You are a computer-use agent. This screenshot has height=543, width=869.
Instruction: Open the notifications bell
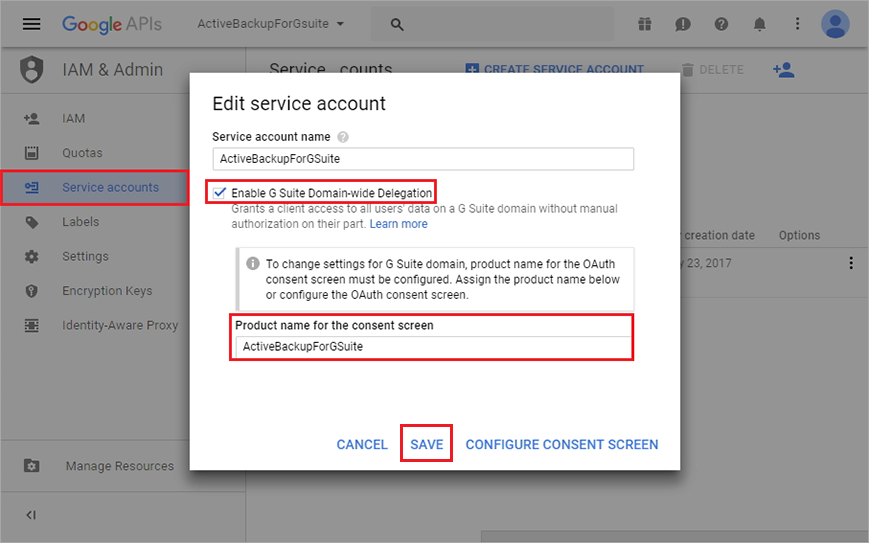point(759,24)
